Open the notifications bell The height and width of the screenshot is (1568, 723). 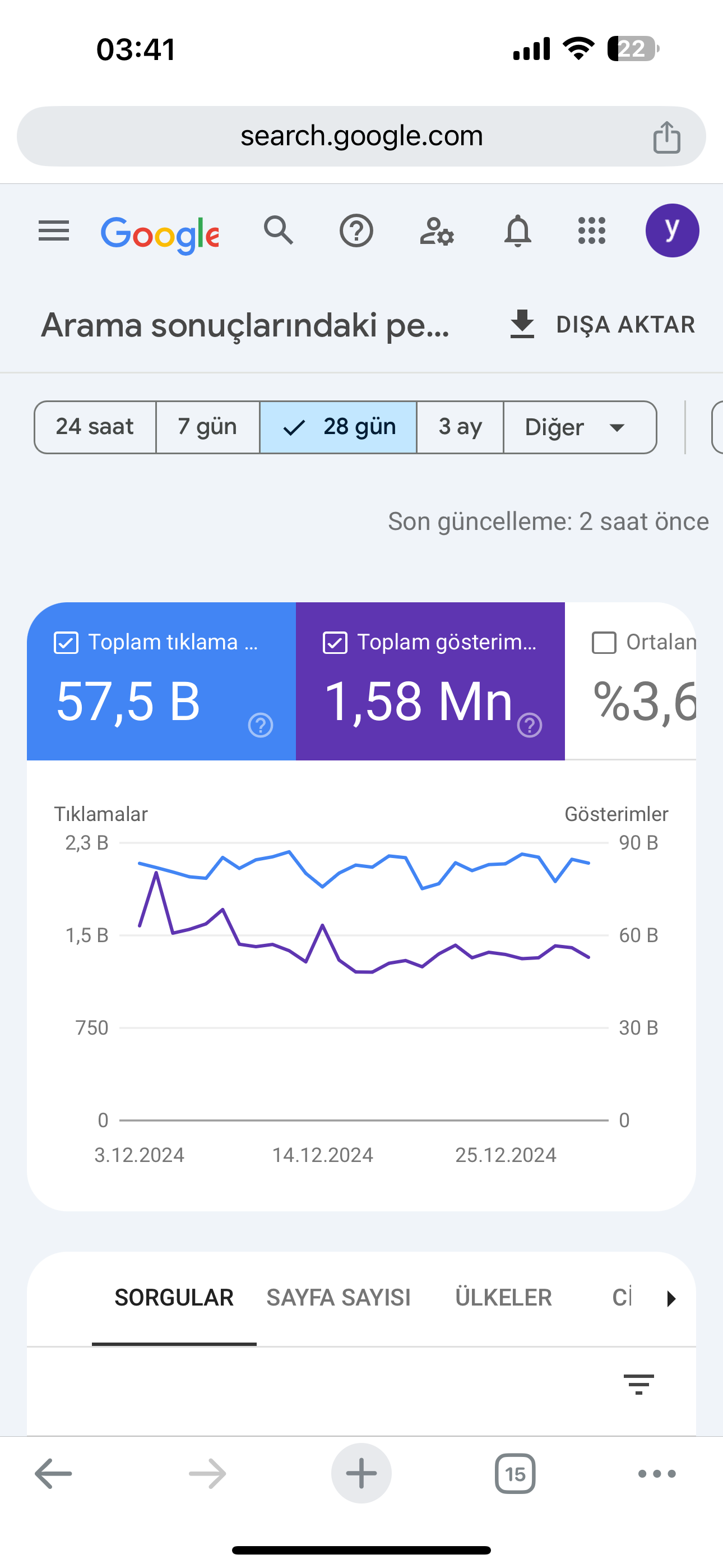pyautogui.click(x=517, y=230)
